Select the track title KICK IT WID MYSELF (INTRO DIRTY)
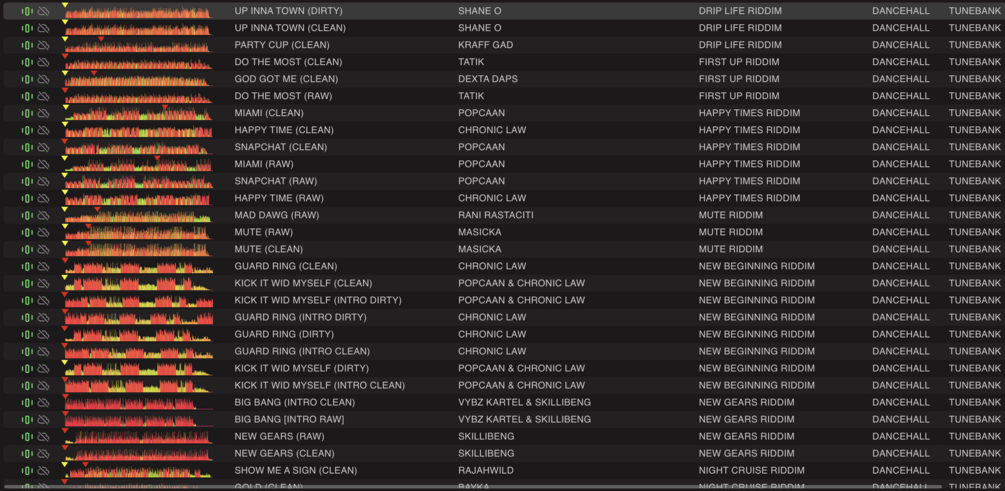Viewport: 1005px width, 491px height. tap(318, 300)
